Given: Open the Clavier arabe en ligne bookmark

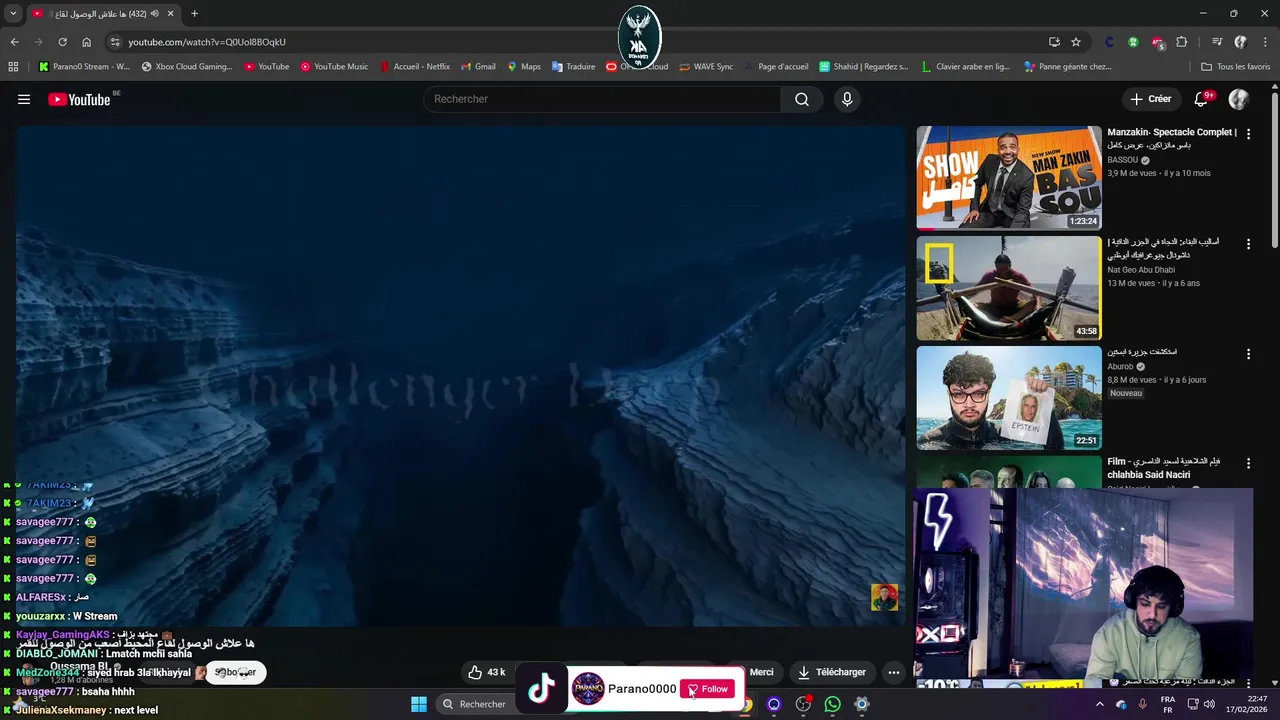Looking at the screenshot, I should 966,67.
